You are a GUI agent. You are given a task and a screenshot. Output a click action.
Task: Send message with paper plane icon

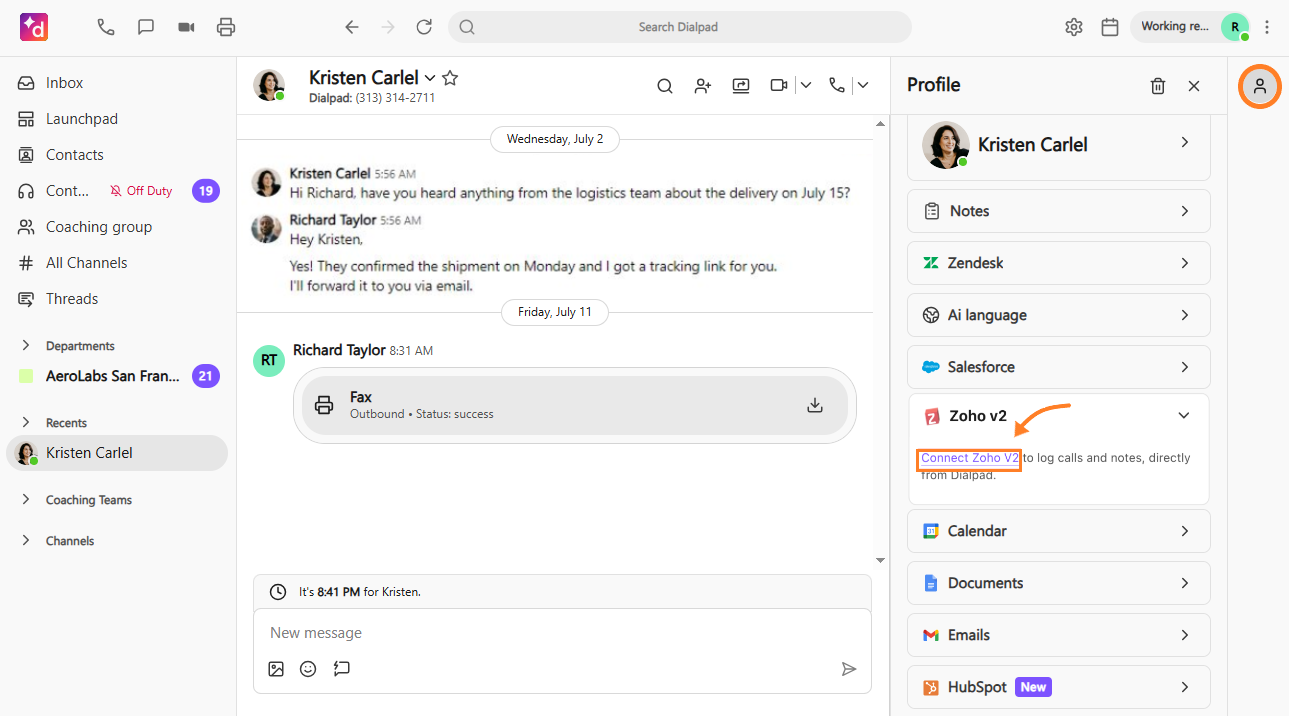849,669
